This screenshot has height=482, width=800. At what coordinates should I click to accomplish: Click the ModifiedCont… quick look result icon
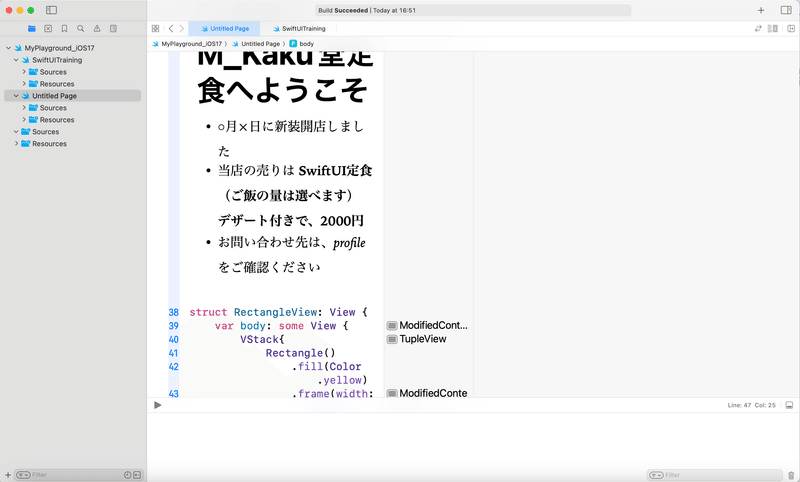[392, 325]
